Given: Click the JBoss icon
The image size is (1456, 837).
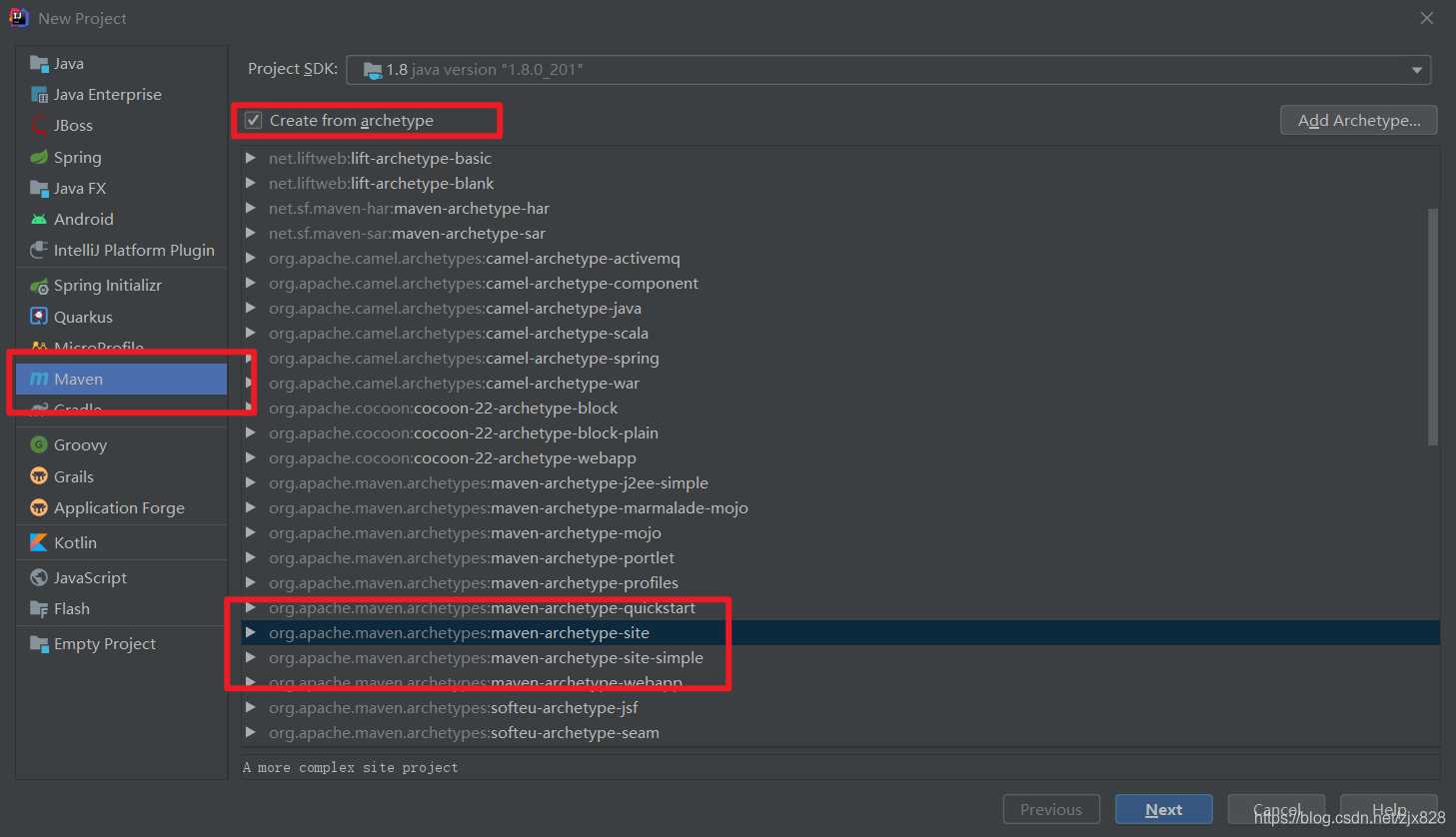Looking at the screenshot, I should click(x=39, y=126).
